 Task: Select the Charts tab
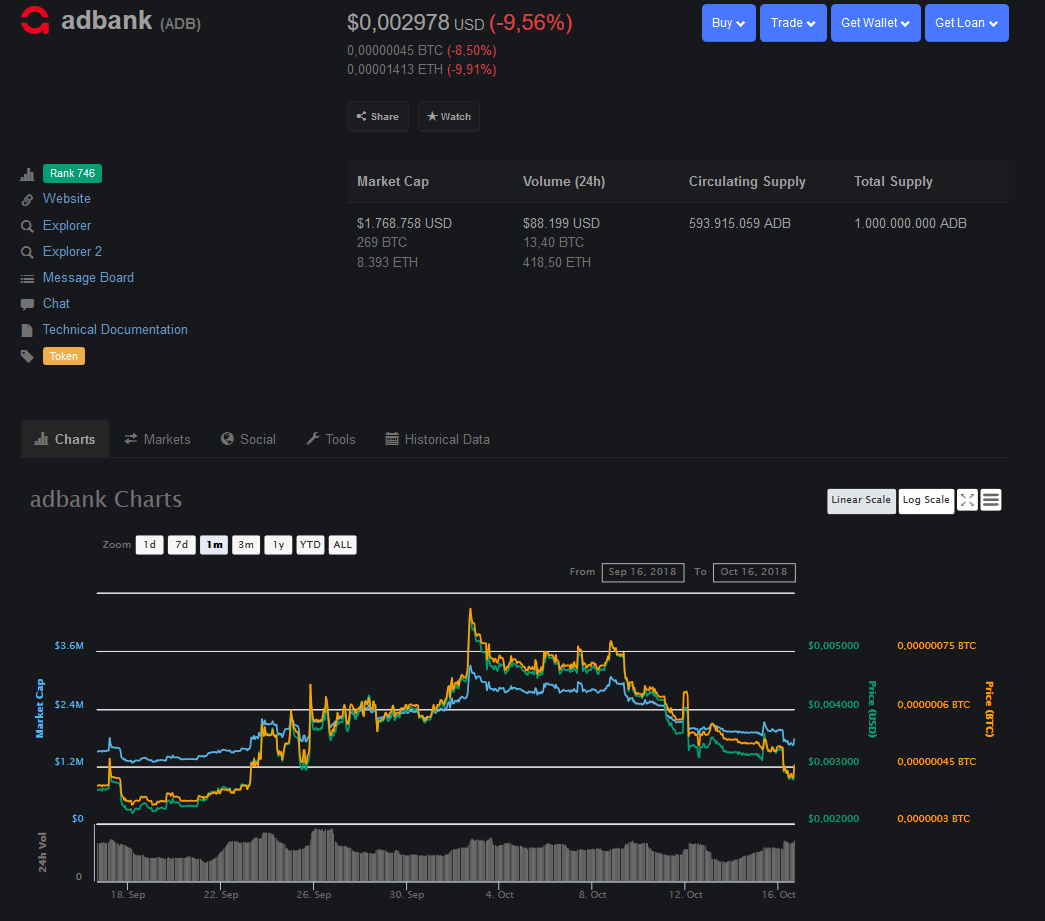[65, 439]
